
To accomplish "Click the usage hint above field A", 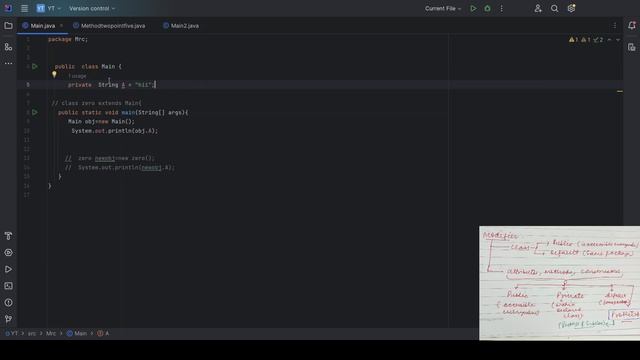I will pos(77,76).
